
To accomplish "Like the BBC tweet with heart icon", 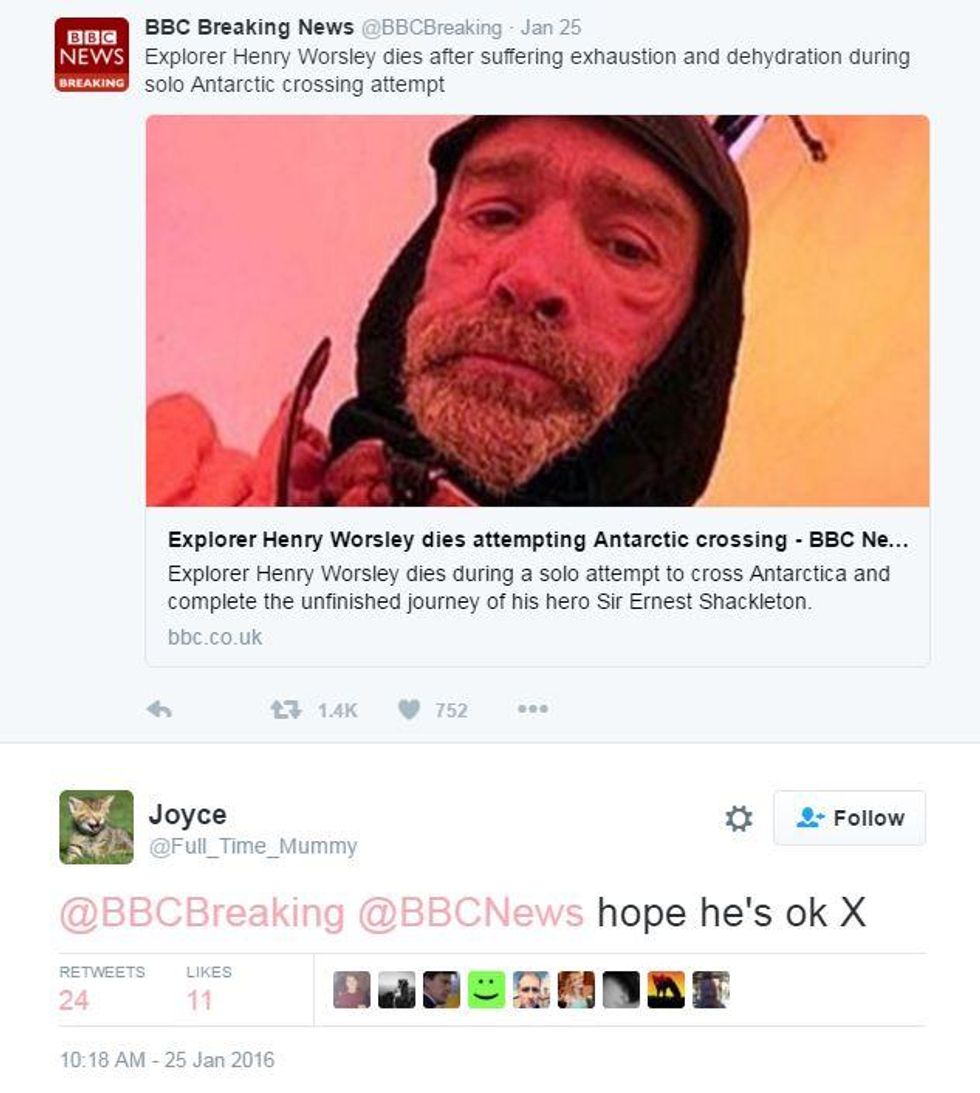I will [409, 710].
